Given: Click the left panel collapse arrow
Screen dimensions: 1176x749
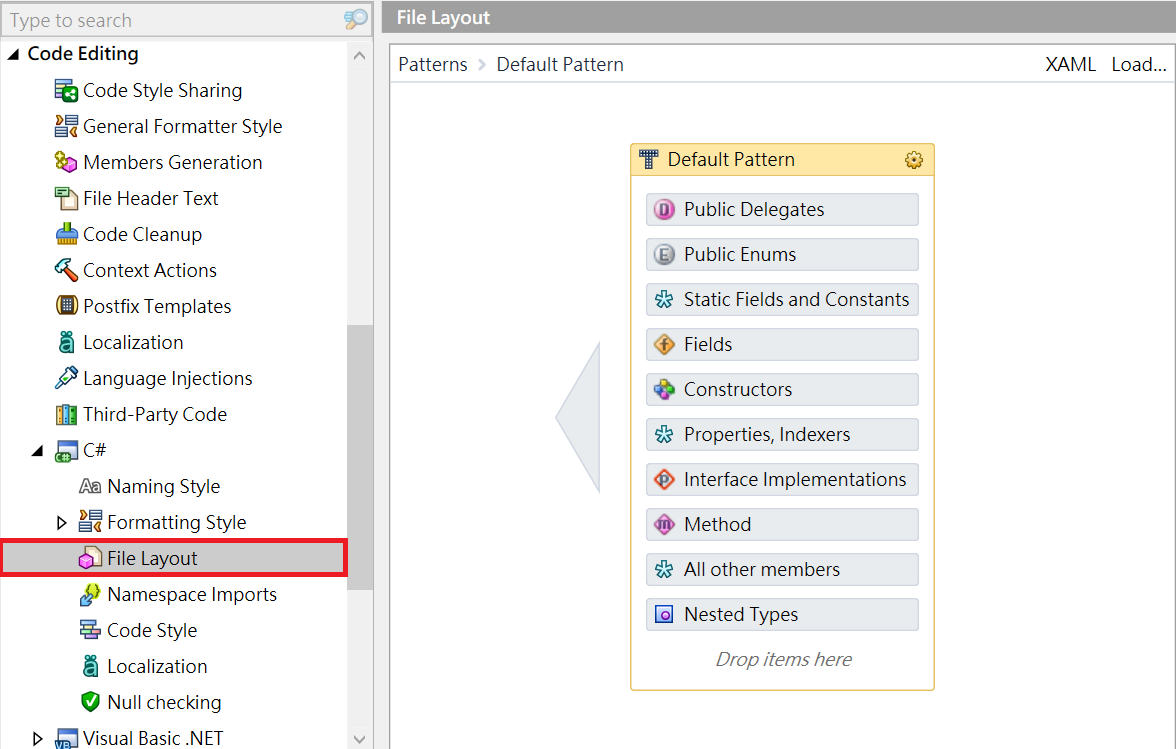Looking at the screenshot, I should (578, 418).
